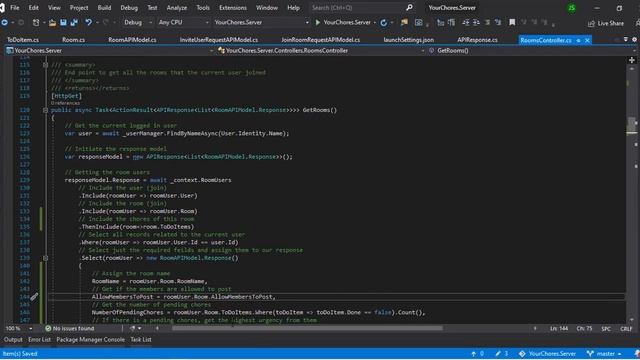Viewport: 640px width, 360px height.
Task: Click the CRLF line ending indicator
Action: tap(626, 328)
